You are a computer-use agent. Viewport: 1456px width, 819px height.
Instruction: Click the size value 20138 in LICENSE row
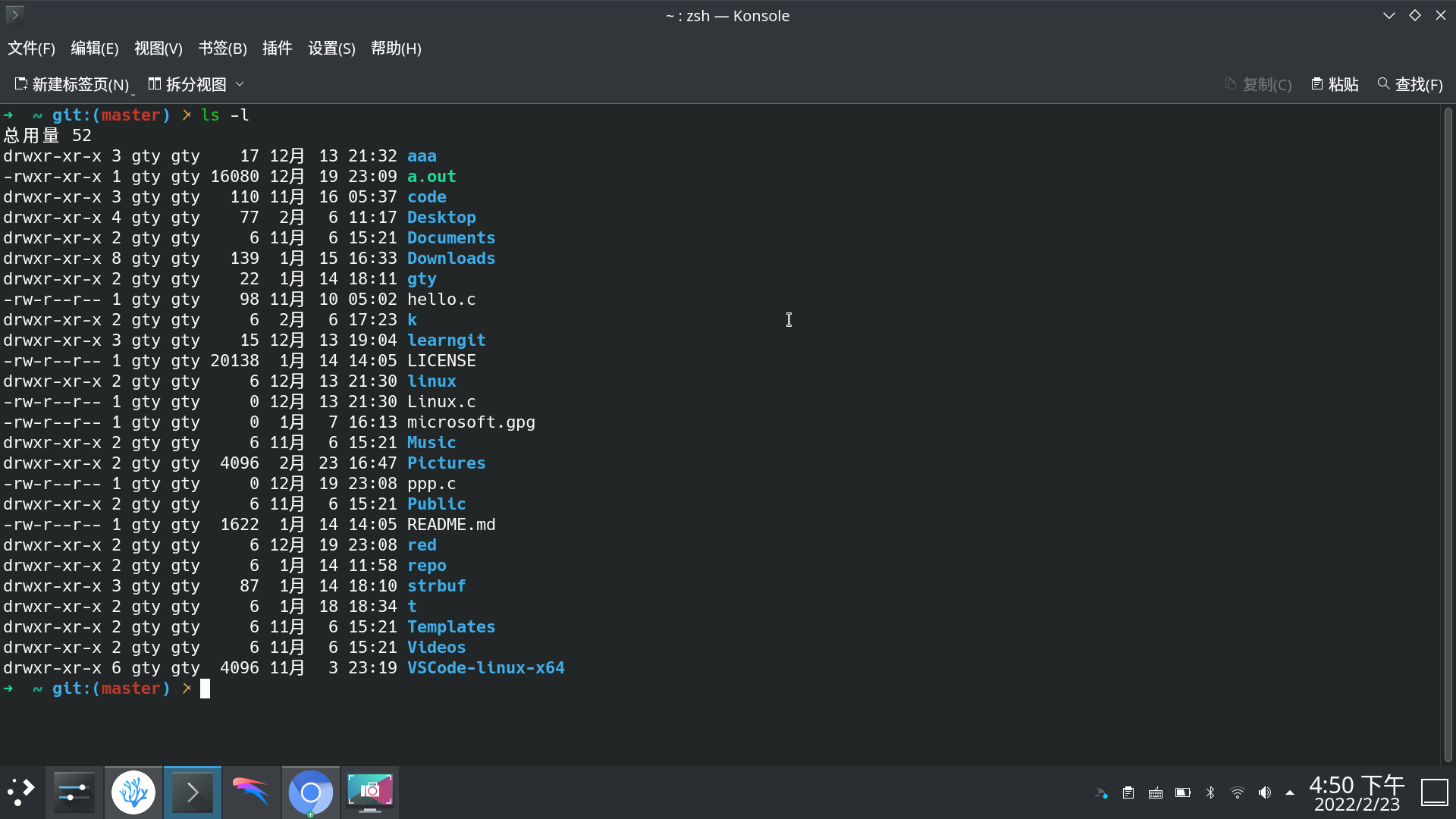click(234, 361)
